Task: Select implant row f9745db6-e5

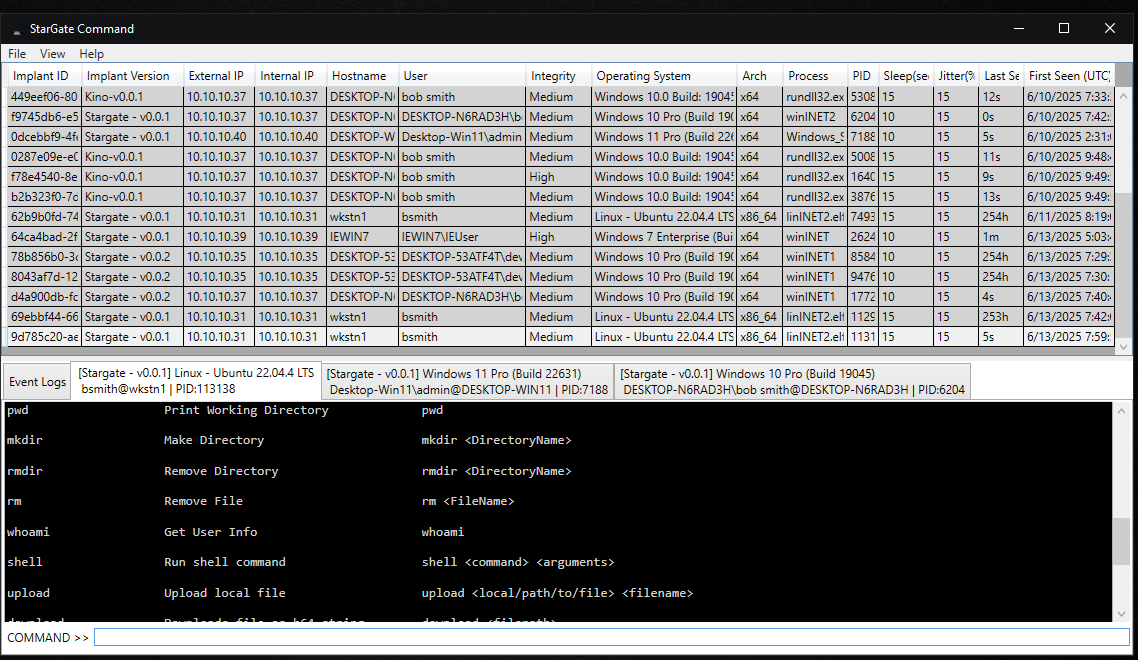Action: click(x=560, y=116)
